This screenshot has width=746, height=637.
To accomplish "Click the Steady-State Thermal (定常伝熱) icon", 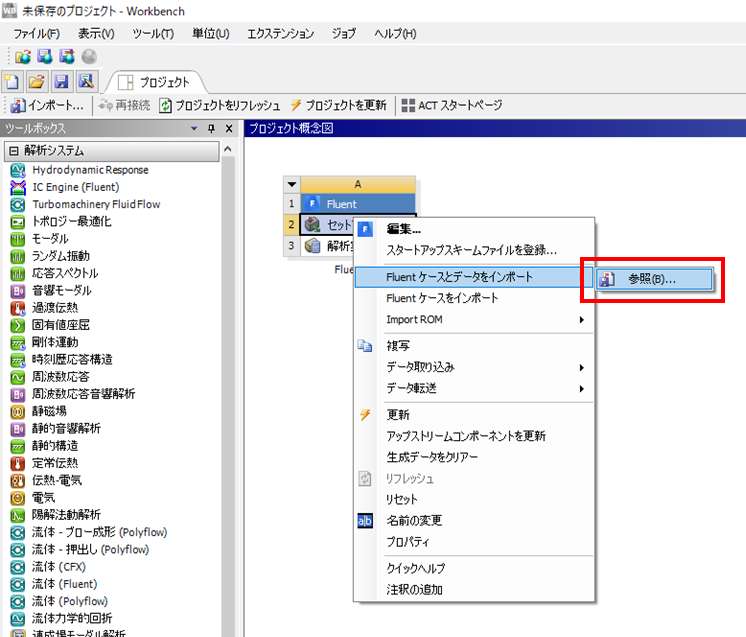I will (18, 463).
